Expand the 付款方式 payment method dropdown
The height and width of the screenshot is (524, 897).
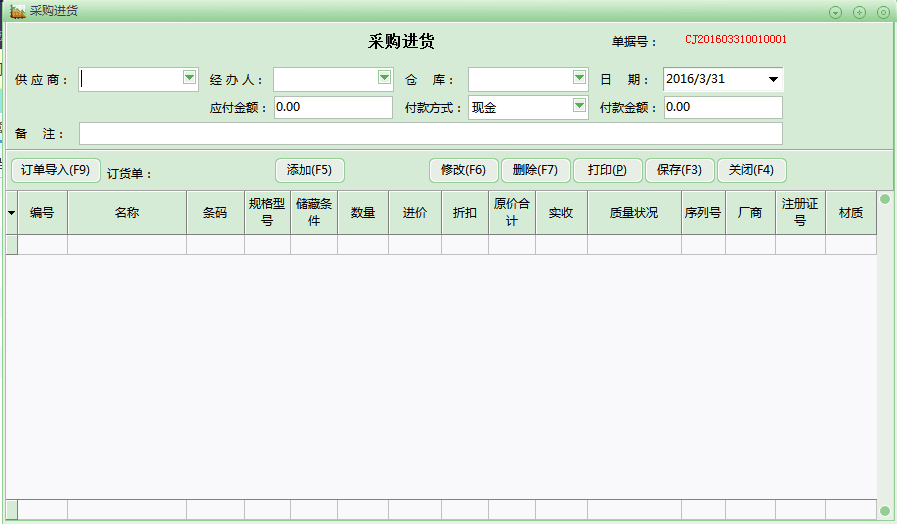tap(579, 106)
